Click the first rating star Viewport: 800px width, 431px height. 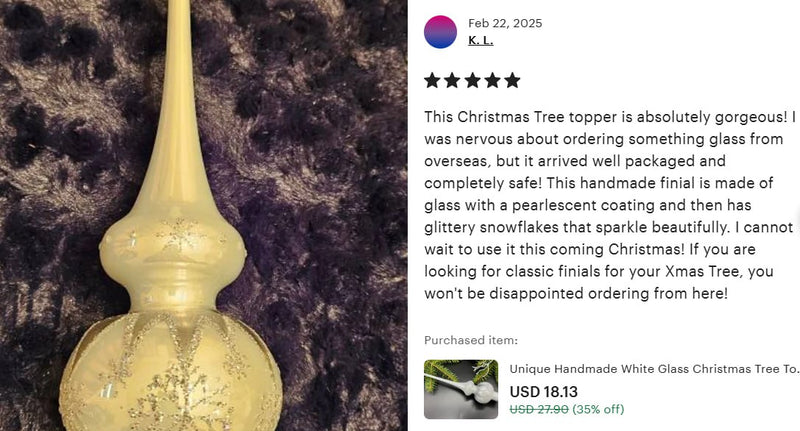pyautogui.click(x=432, y=81)
